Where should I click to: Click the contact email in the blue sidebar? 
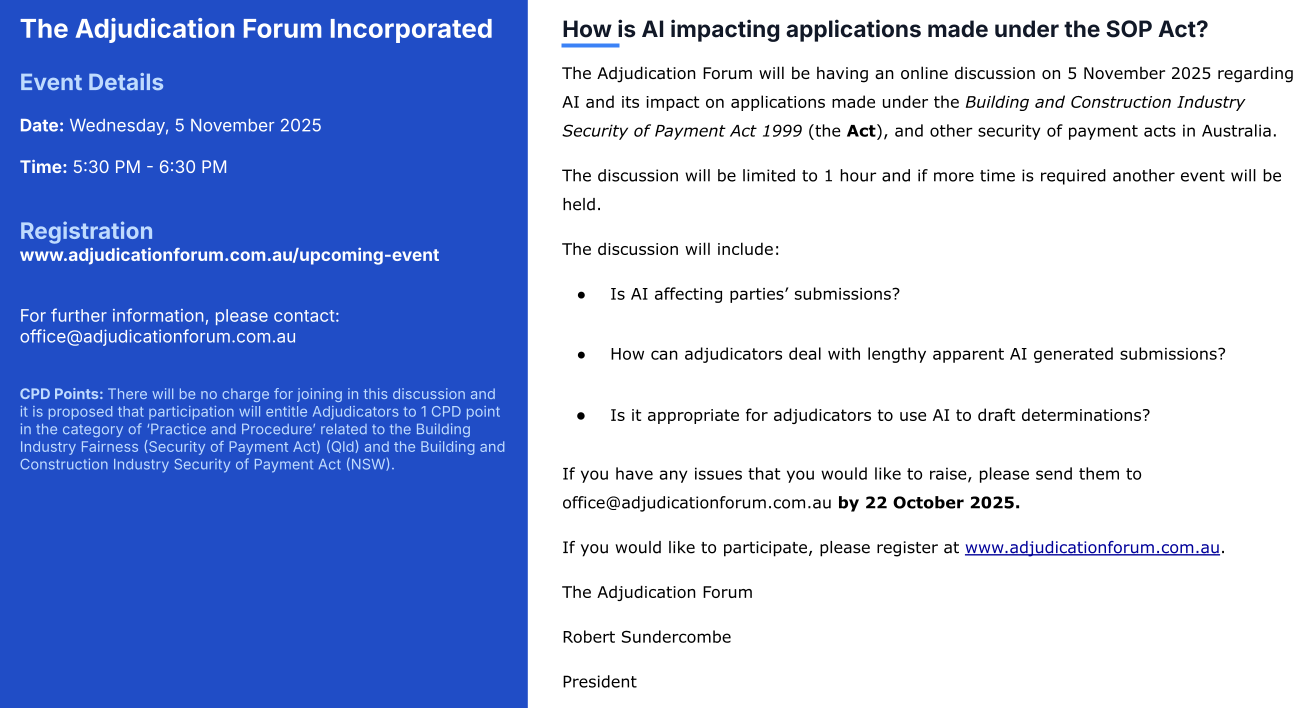click(x=158, y=337)
